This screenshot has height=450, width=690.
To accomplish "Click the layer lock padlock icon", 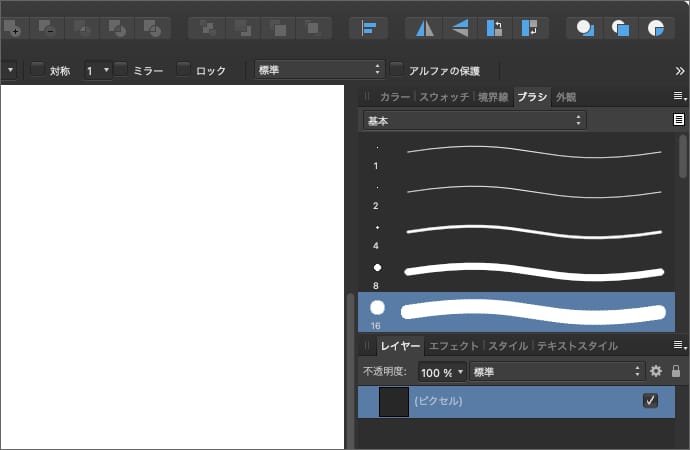I will 676,371.
